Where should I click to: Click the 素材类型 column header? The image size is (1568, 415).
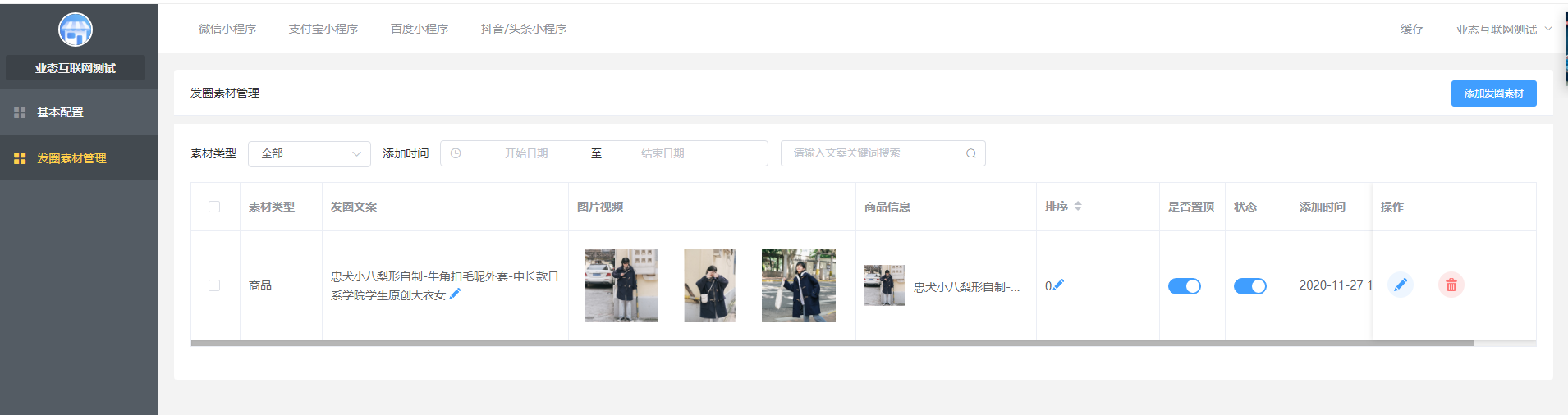tap(272, 207)
